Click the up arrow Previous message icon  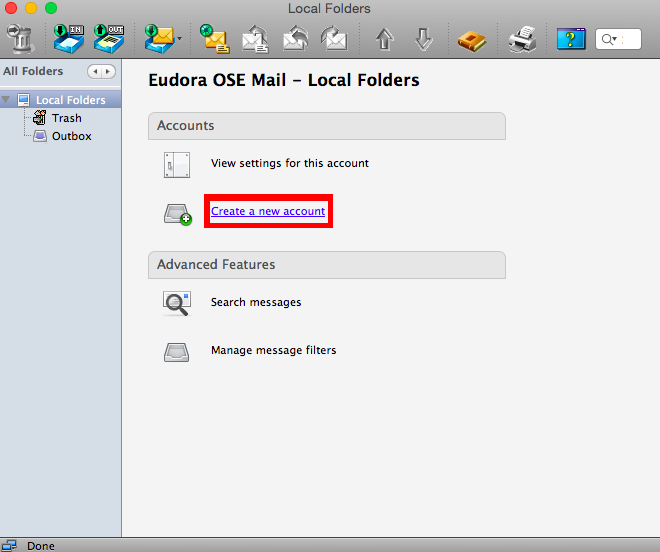click(x=384, y=39)
